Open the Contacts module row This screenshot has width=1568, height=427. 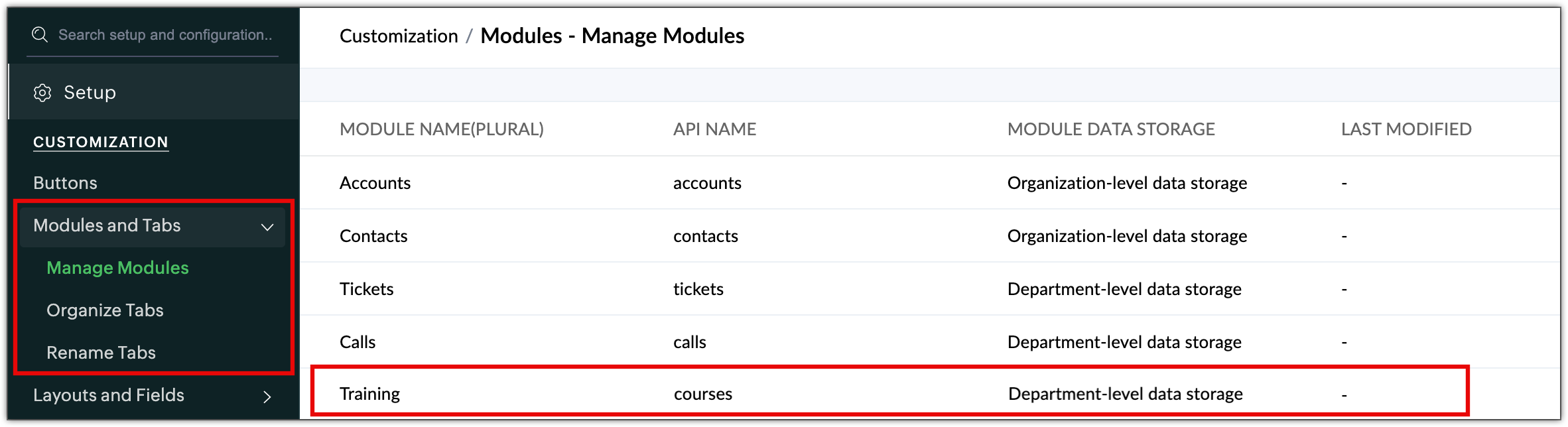click(373, 236)
